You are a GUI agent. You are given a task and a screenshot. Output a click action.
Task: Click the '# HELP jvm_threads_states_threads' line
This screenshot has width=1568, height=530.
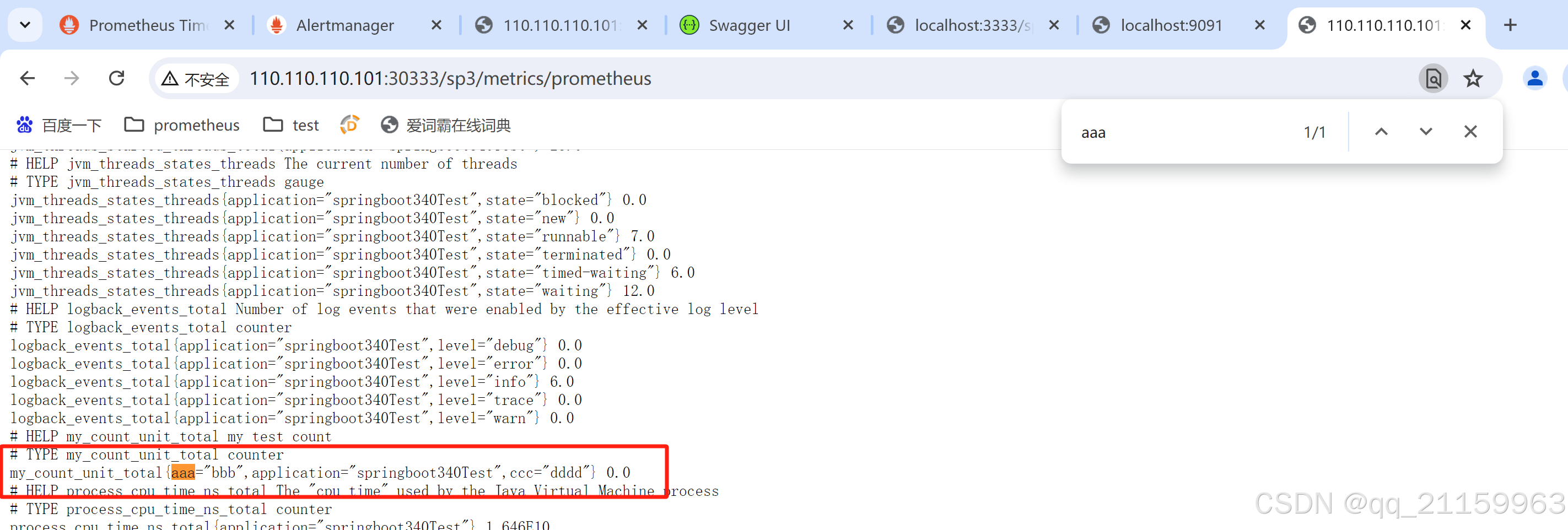point(263,164)
